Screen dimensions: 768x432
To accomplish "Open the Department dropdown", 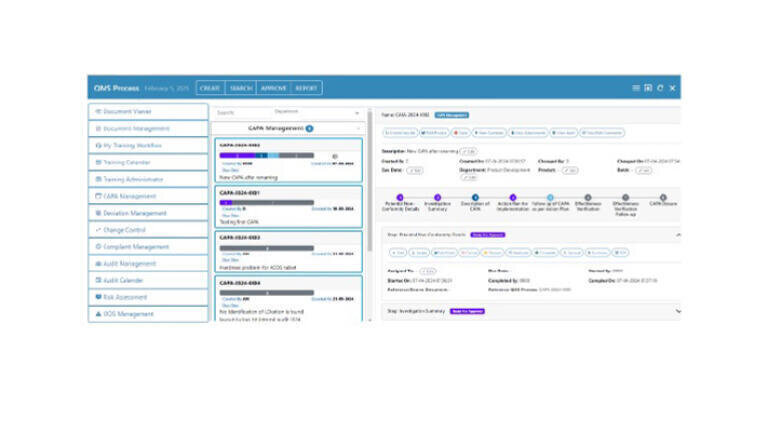I will pos(316,112).
